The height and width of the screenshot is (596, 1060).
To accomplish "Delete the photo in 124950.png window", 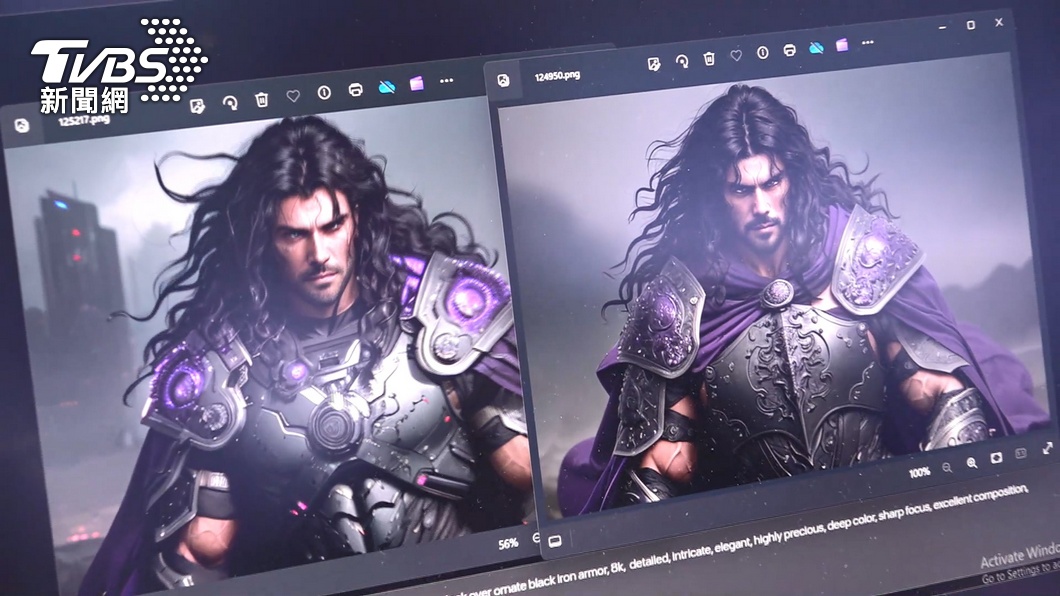I will pyautogui.click(x=709, y=59).
